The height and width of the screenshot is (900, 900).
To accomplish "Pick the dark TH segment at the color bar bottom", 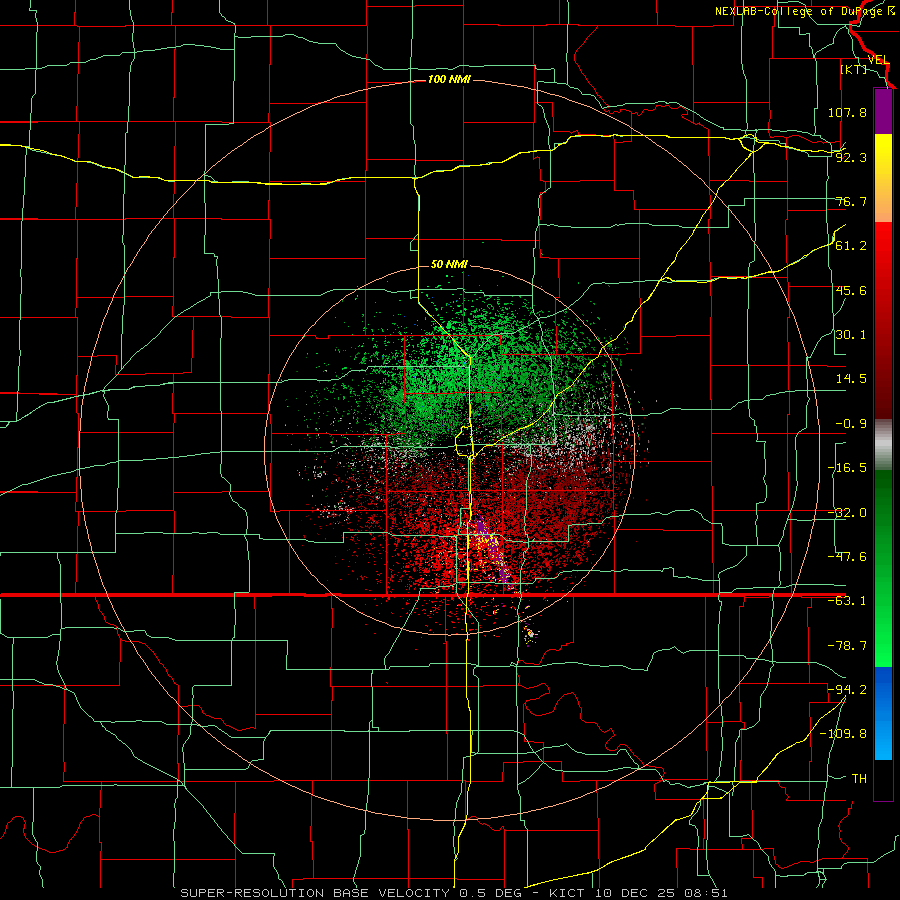I will click(883, 779).
